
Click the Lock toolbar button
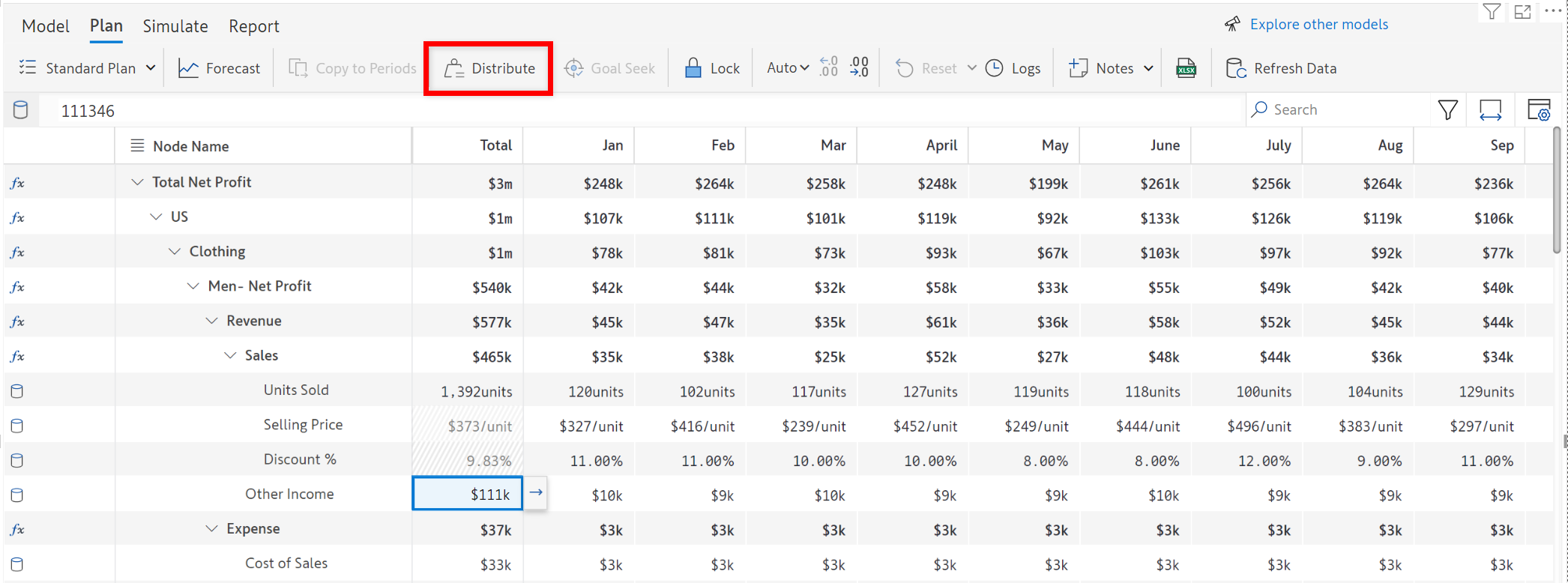click(712, 68)
